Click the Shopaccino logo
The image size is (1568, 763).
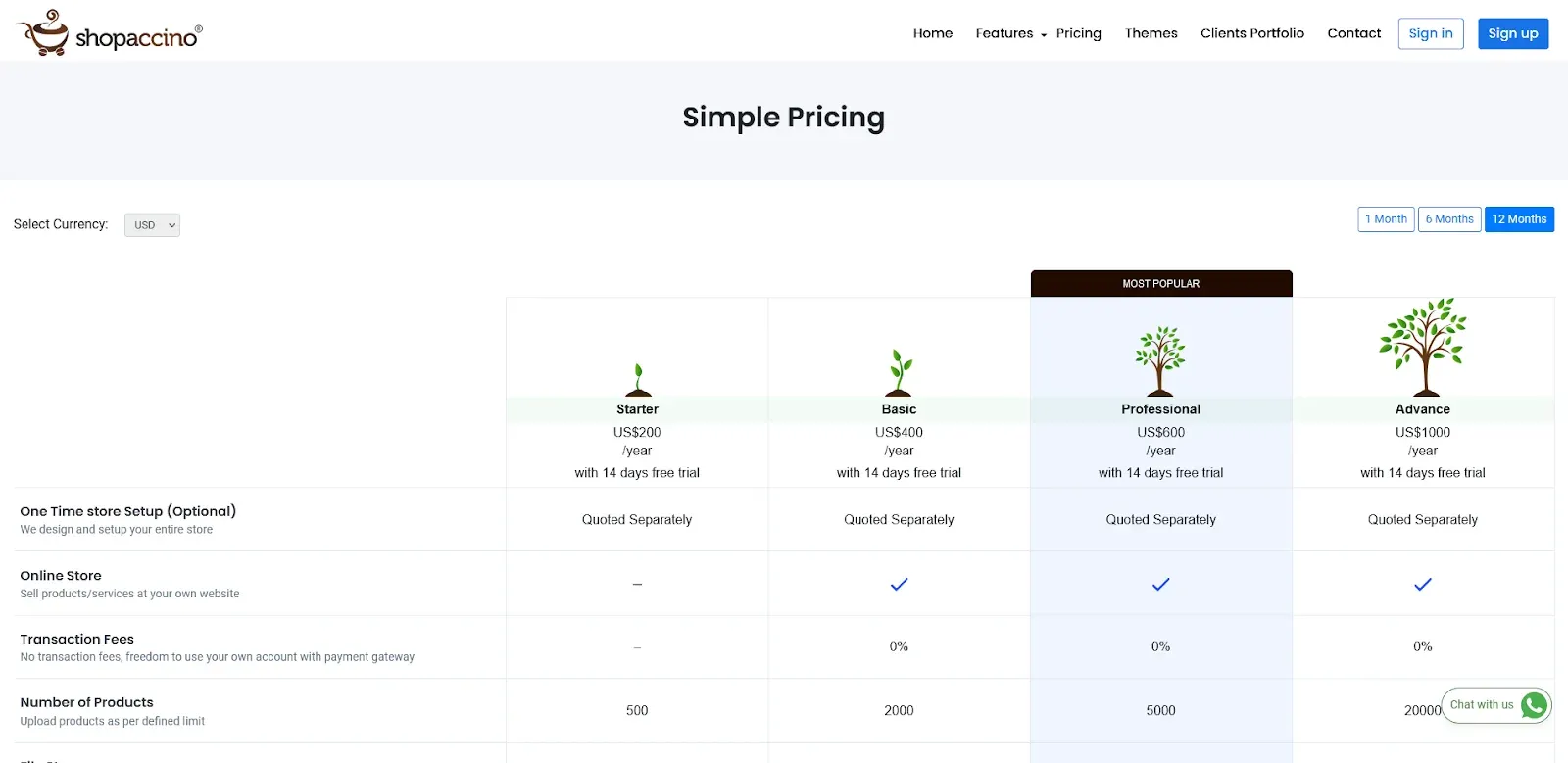tap(109, 33)
